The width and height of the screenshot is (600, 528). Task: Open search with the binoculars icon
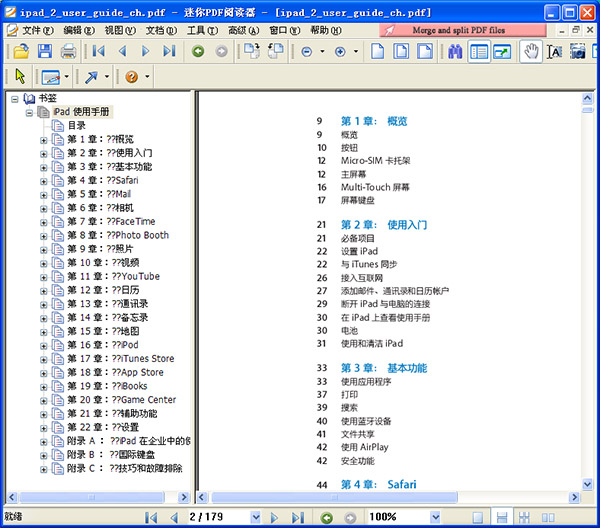[x=455, y=51]
